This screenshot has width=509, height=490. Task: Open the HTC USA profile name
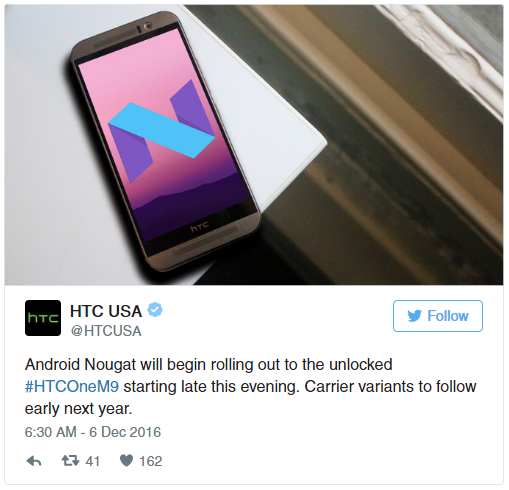point(106,311)
